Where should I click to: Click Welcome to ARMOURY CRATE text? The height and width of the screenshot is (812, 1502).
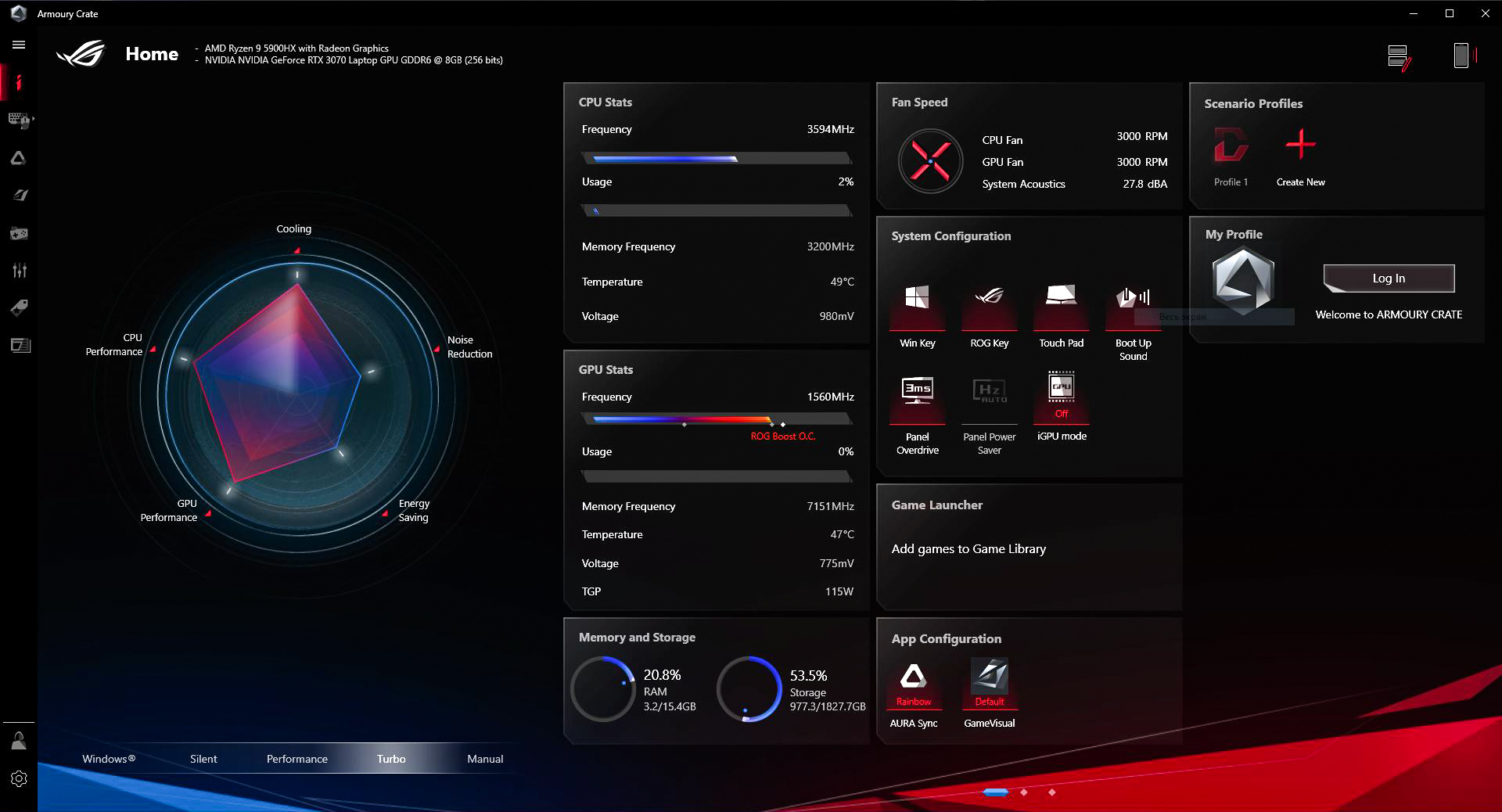(x=1389, y=314)
